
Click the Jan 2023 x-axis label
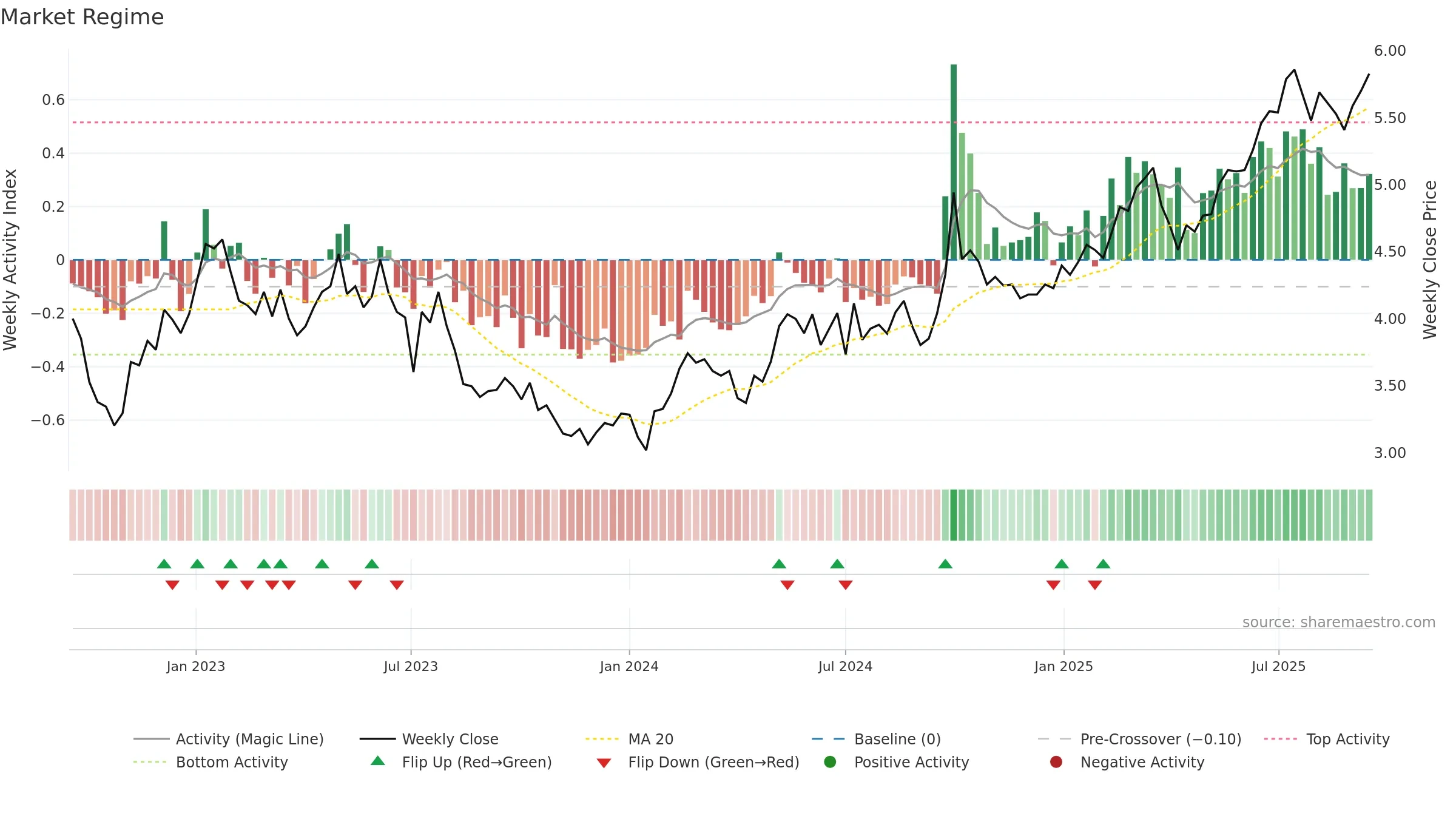(196, 666)
